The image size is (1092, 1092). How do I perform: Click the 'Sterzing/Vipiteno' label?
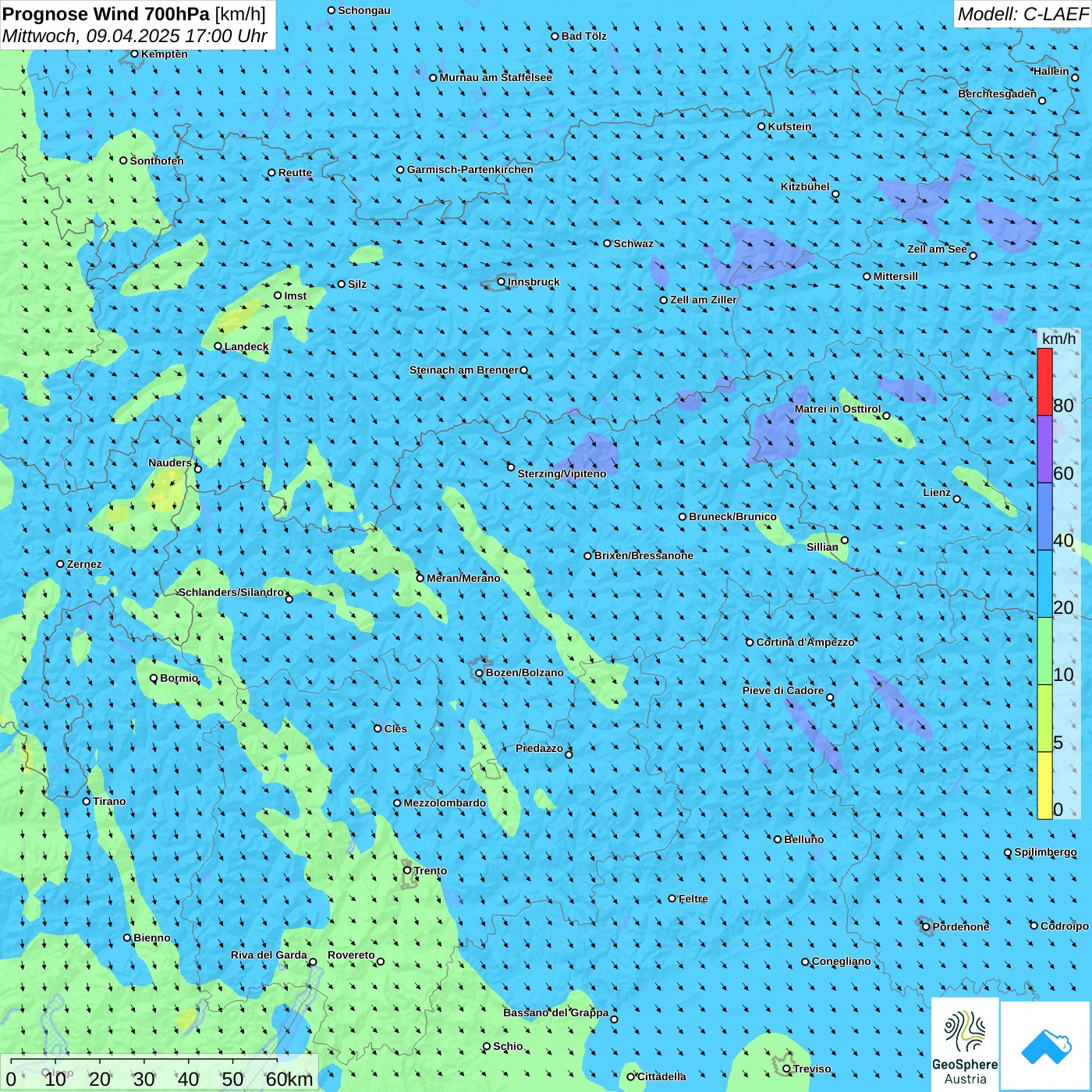562,473
